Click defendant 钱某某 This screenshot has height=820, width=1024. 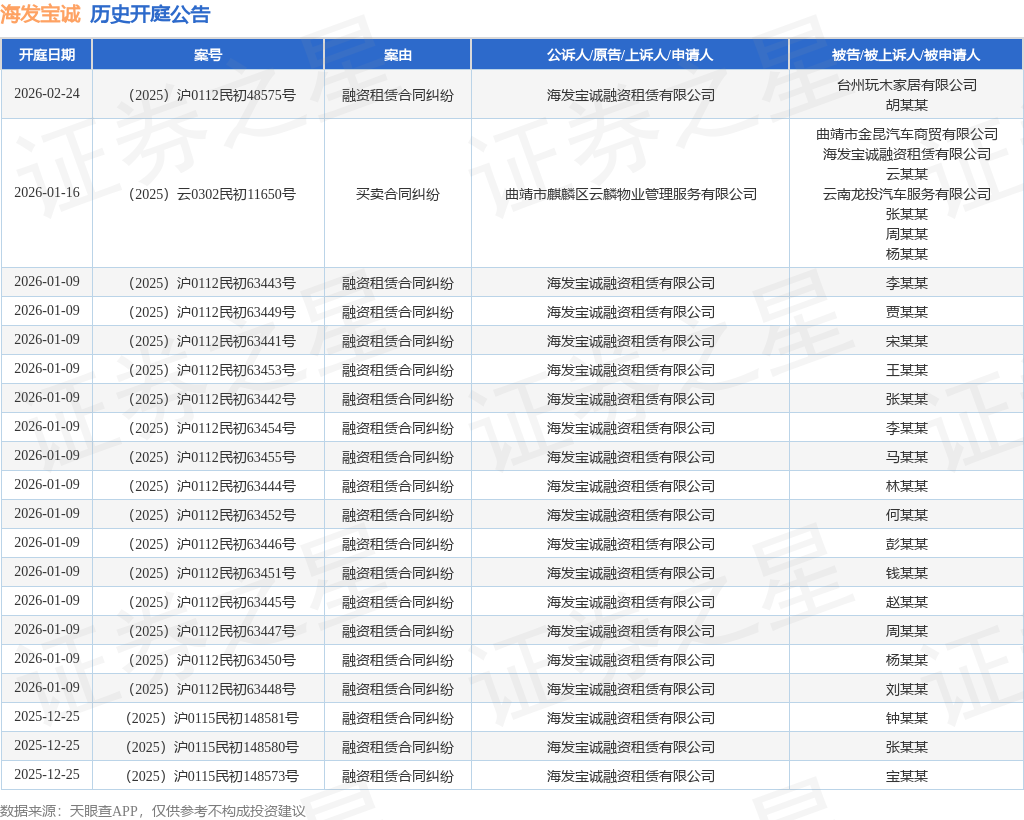[906, 573]
